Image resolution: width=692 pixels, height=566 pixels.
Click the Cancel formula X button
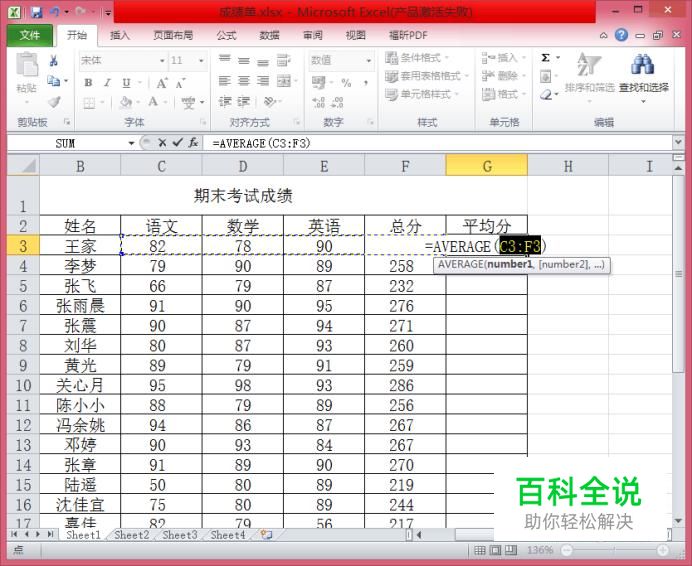tap(162, 143)
